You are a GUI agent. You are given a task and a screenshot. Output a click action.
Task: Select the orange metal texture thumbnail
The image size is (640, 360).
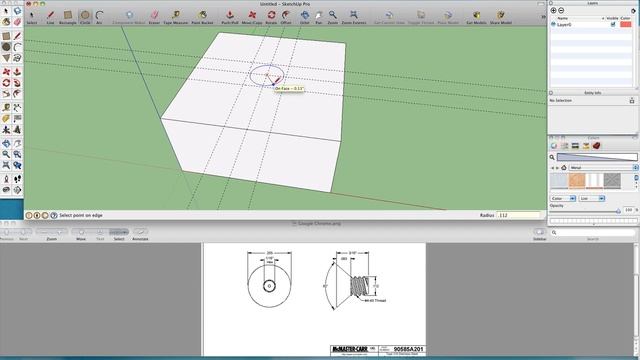577,181
